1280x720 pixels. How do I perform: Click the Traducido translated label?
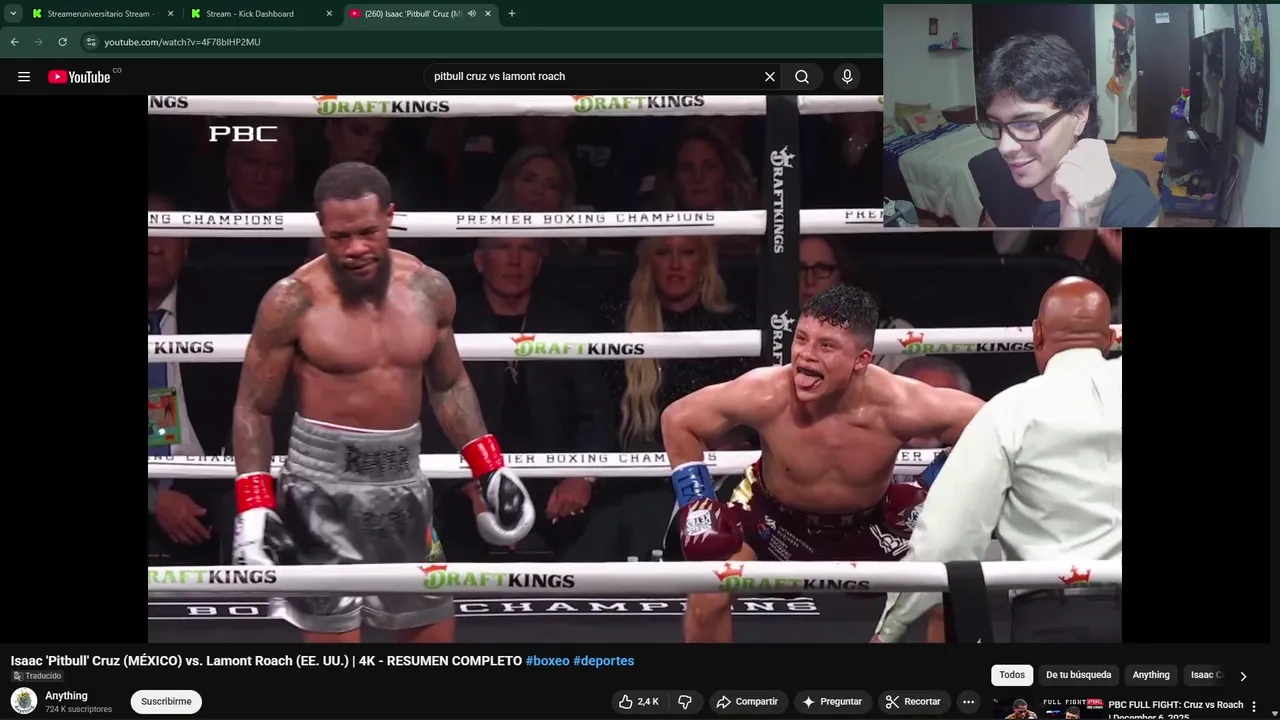coord(36,676)
